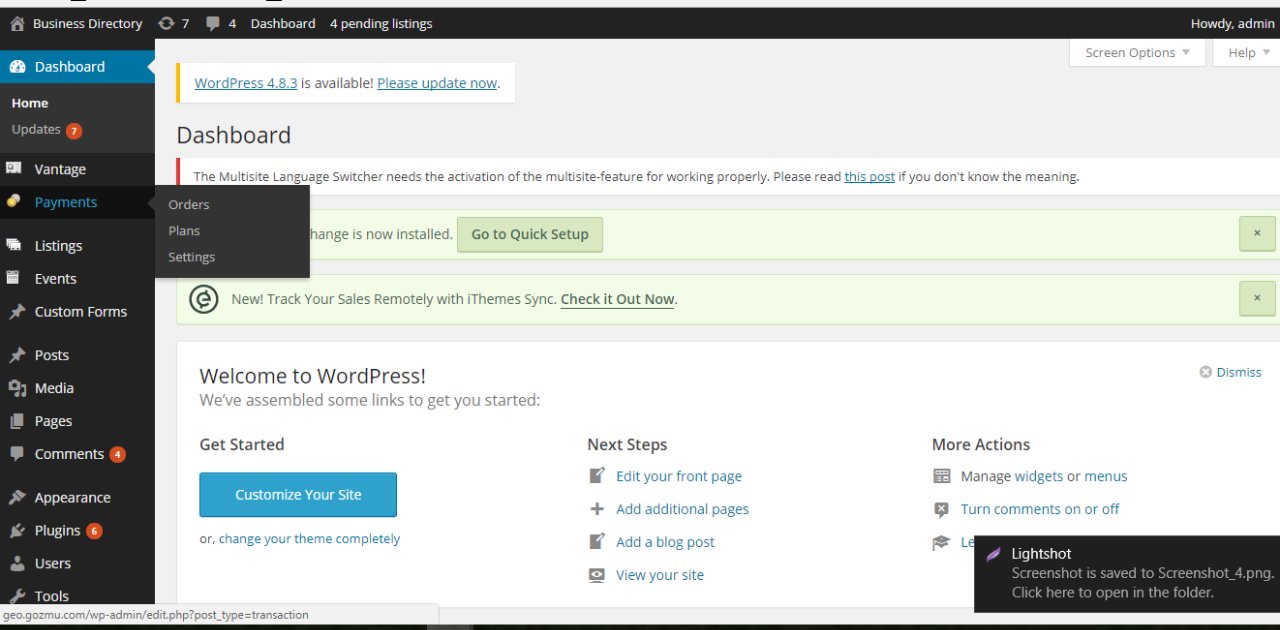Screen dimensions: 1280x630
Task: Click the Edit your front page link
Action: click(679, 476)
